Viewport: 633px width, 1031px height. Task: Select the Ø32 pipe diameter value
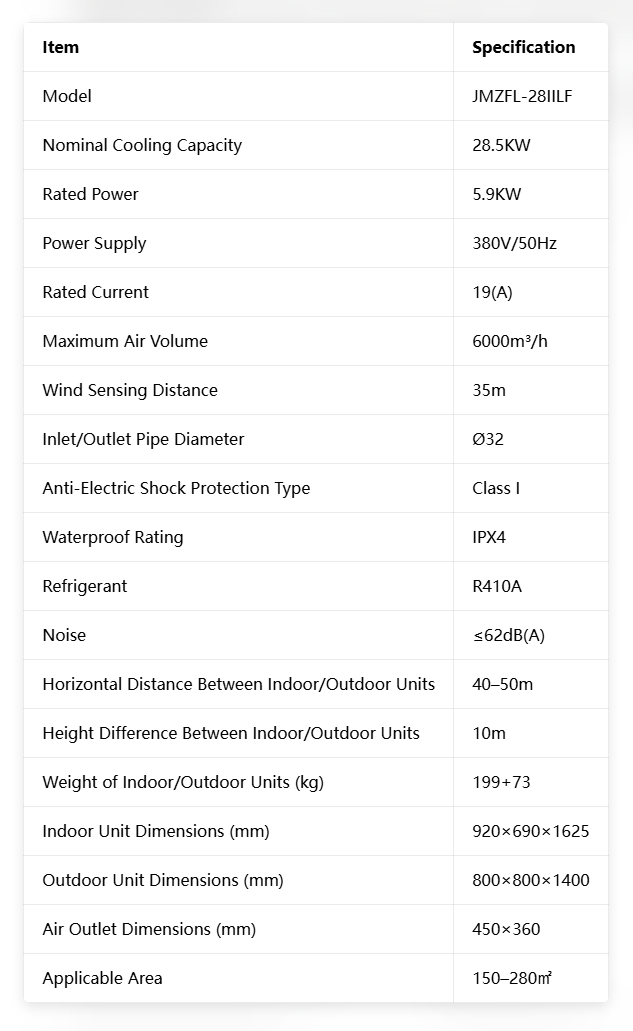[x=488, y=439]
